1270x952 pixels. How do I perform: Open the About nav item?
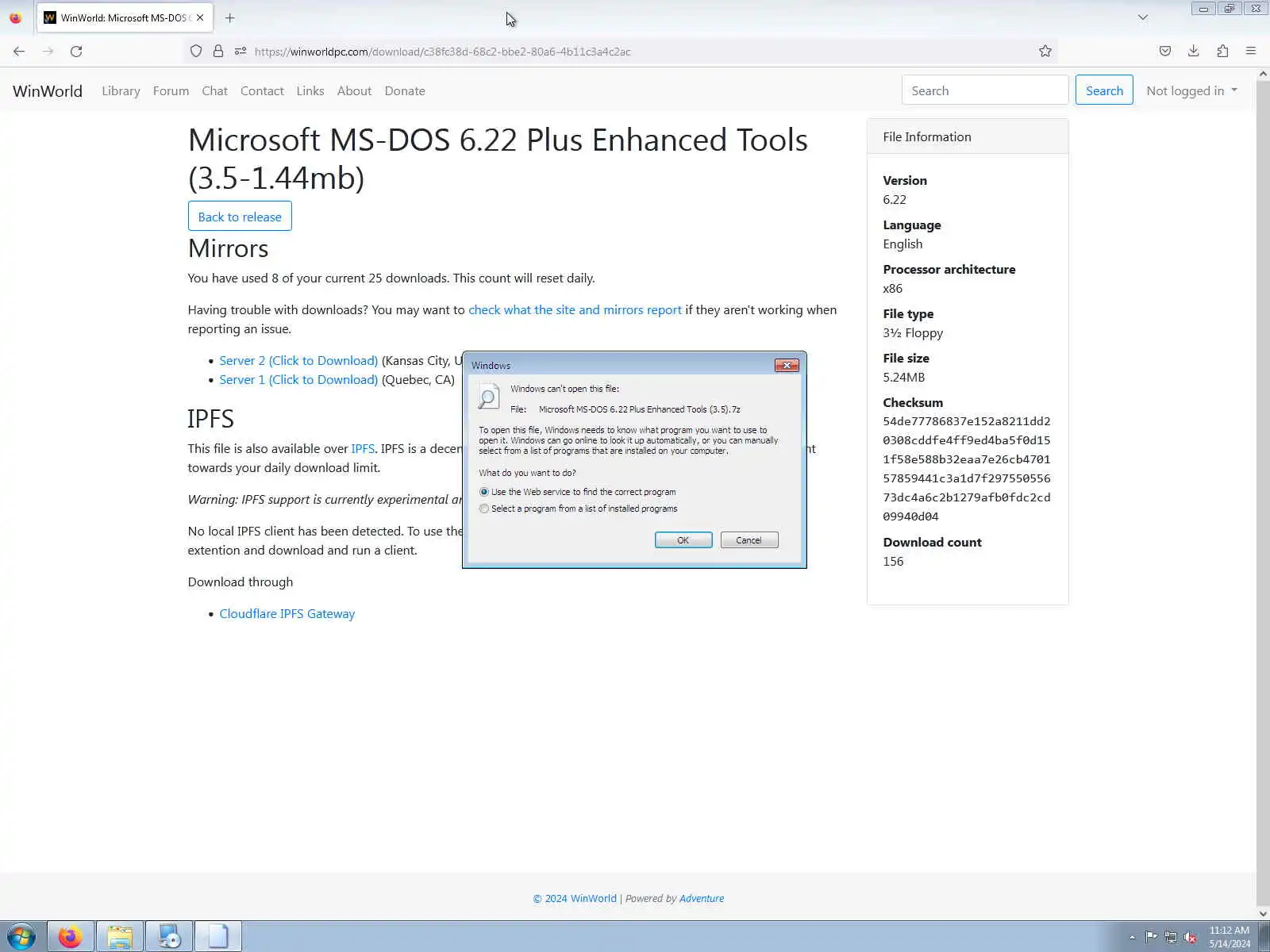(354, 91)
